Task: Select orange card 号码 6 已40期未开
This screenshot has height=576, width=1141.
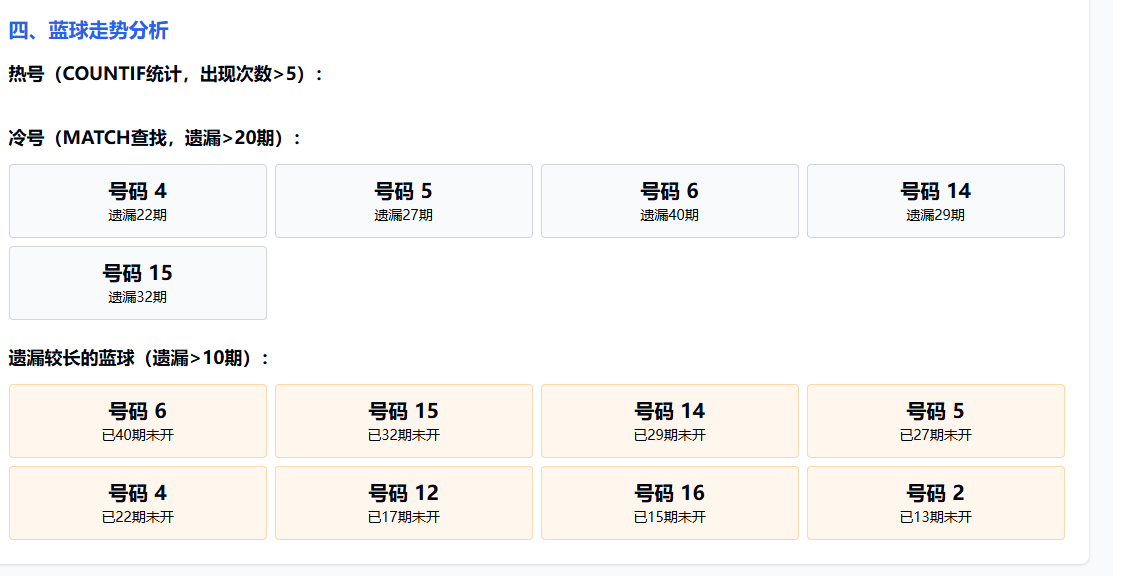Action: click(x=138, y=420)
